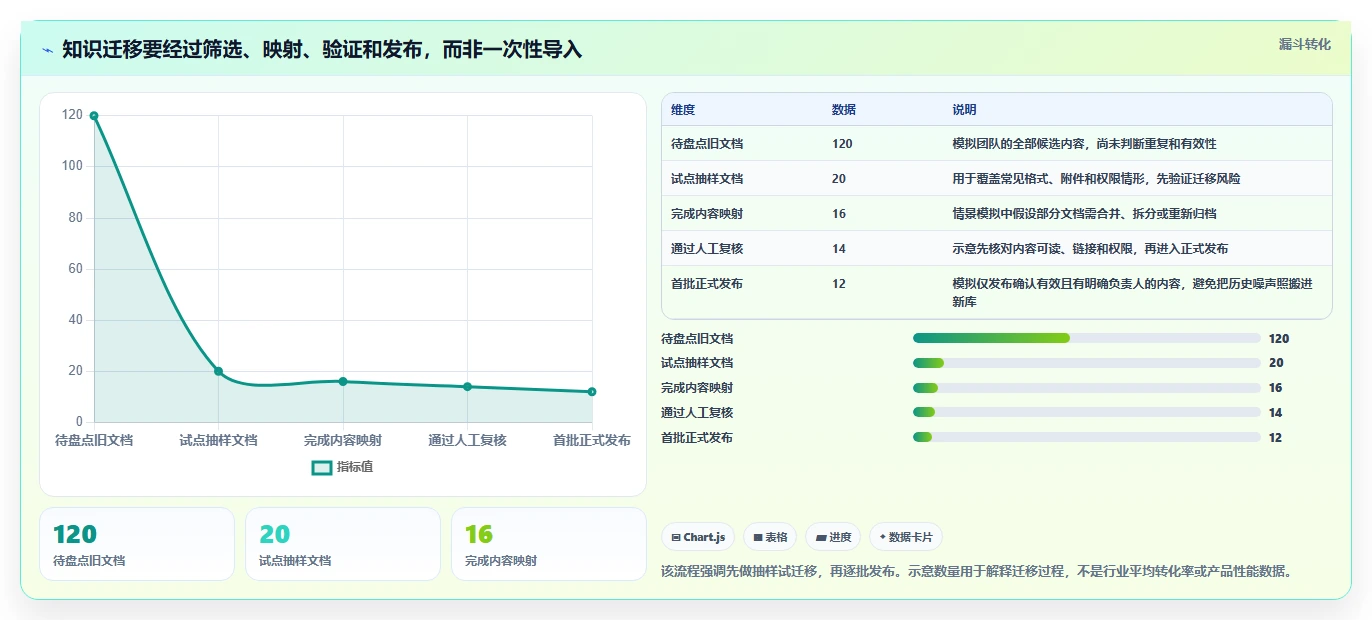The width and height of the screenshot is (1372, 620).
Task: Click the 数据卡片 chip
Action: (x=906, y=537)
